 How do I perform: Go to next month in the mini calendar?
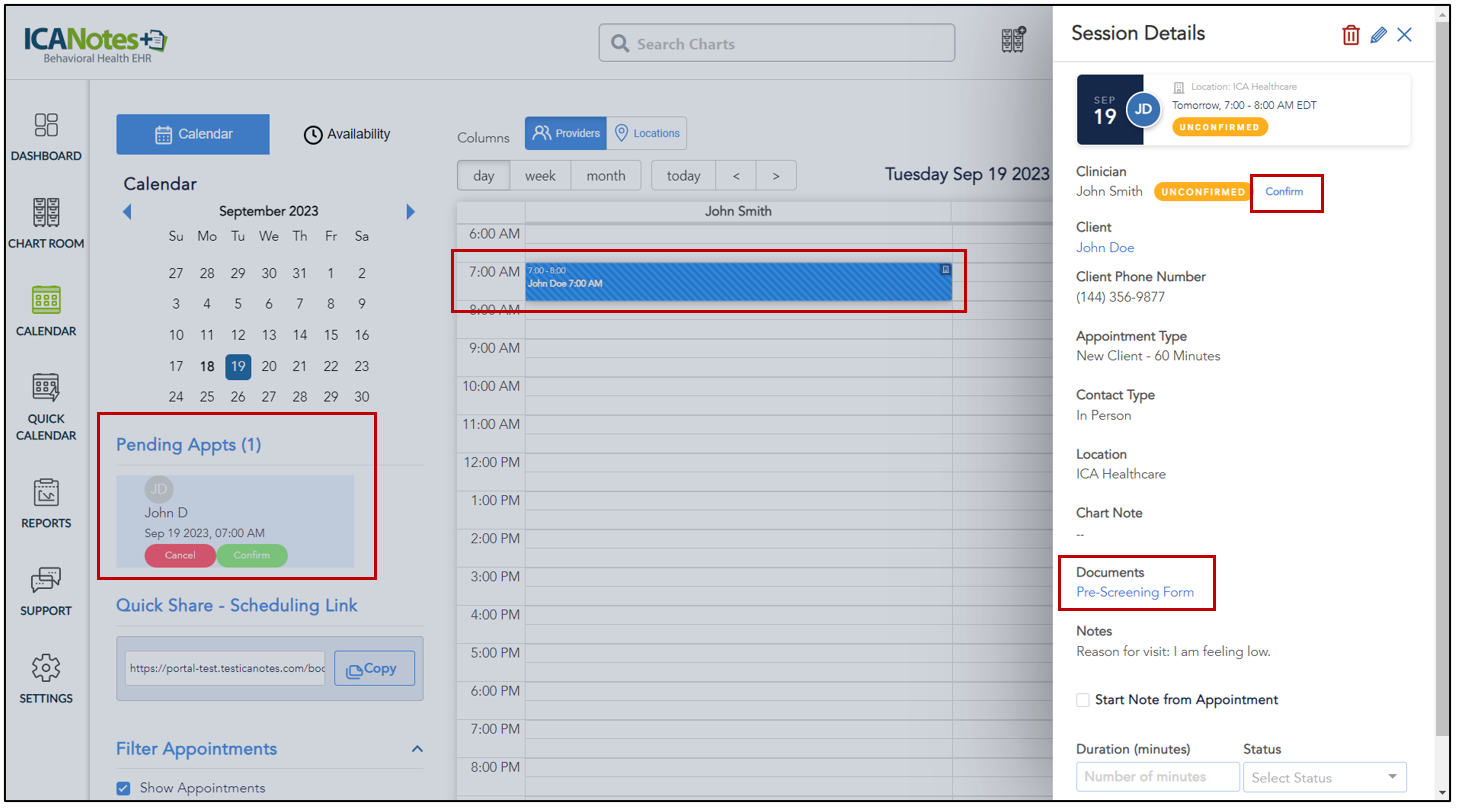click(410, 211)
